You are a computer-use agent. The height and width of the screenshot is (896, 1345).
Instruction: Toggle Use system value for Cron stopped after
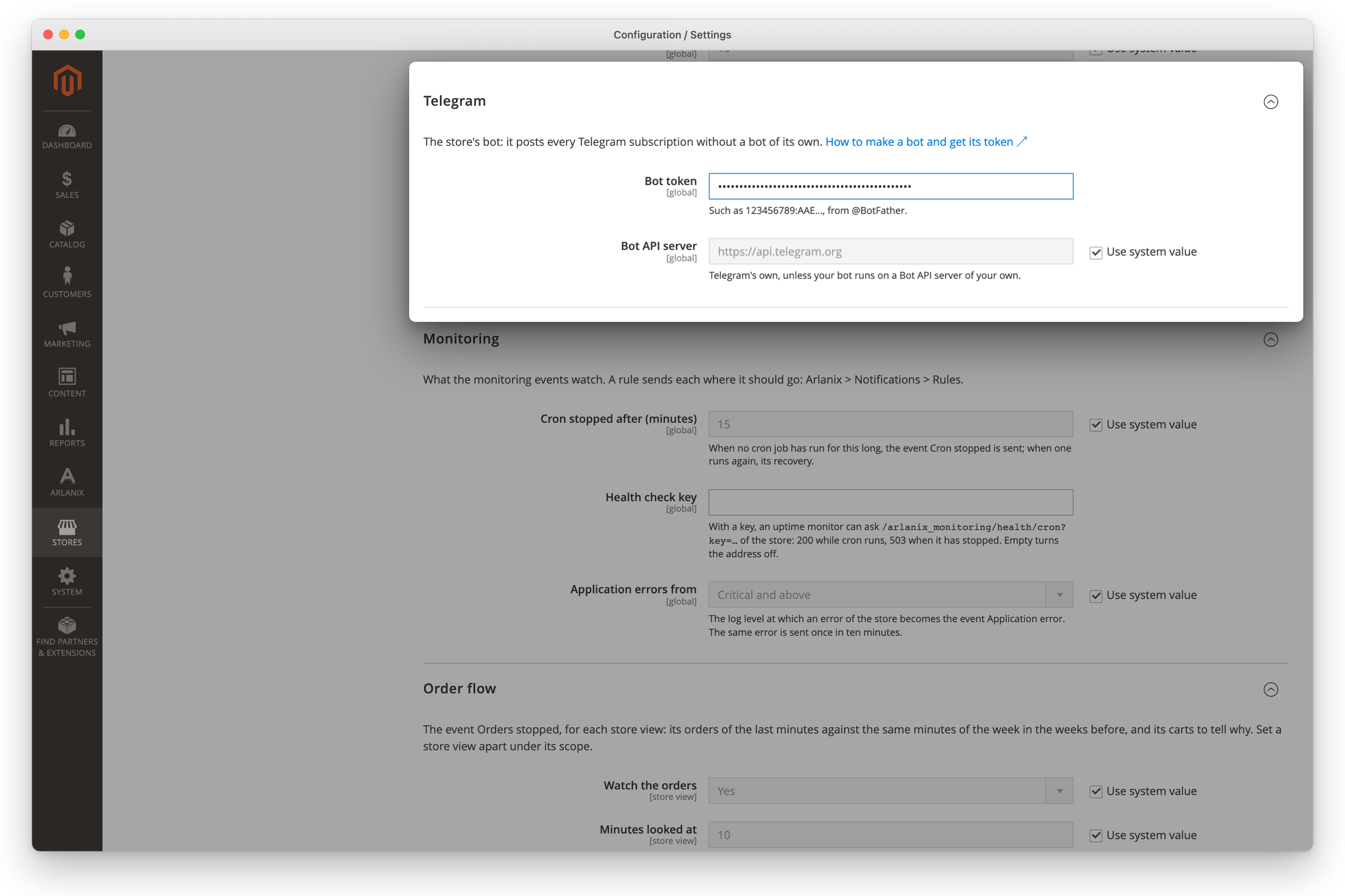coord(1095,425)
